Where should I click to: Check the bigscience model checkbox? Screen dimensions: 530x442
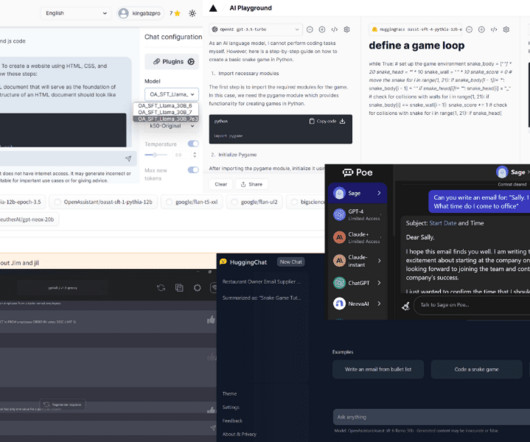pos(294,202)
